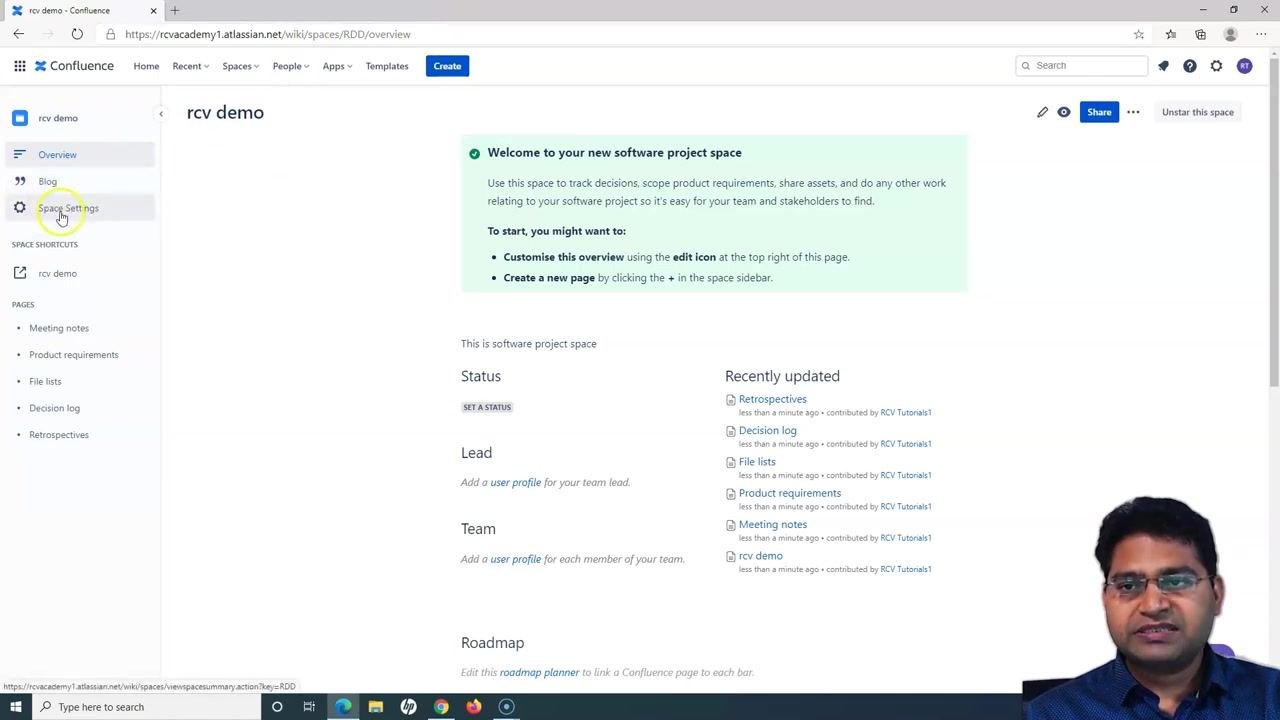
Task: Open Microsoft Edge on taskbar
Action: (x=343, y=707)
